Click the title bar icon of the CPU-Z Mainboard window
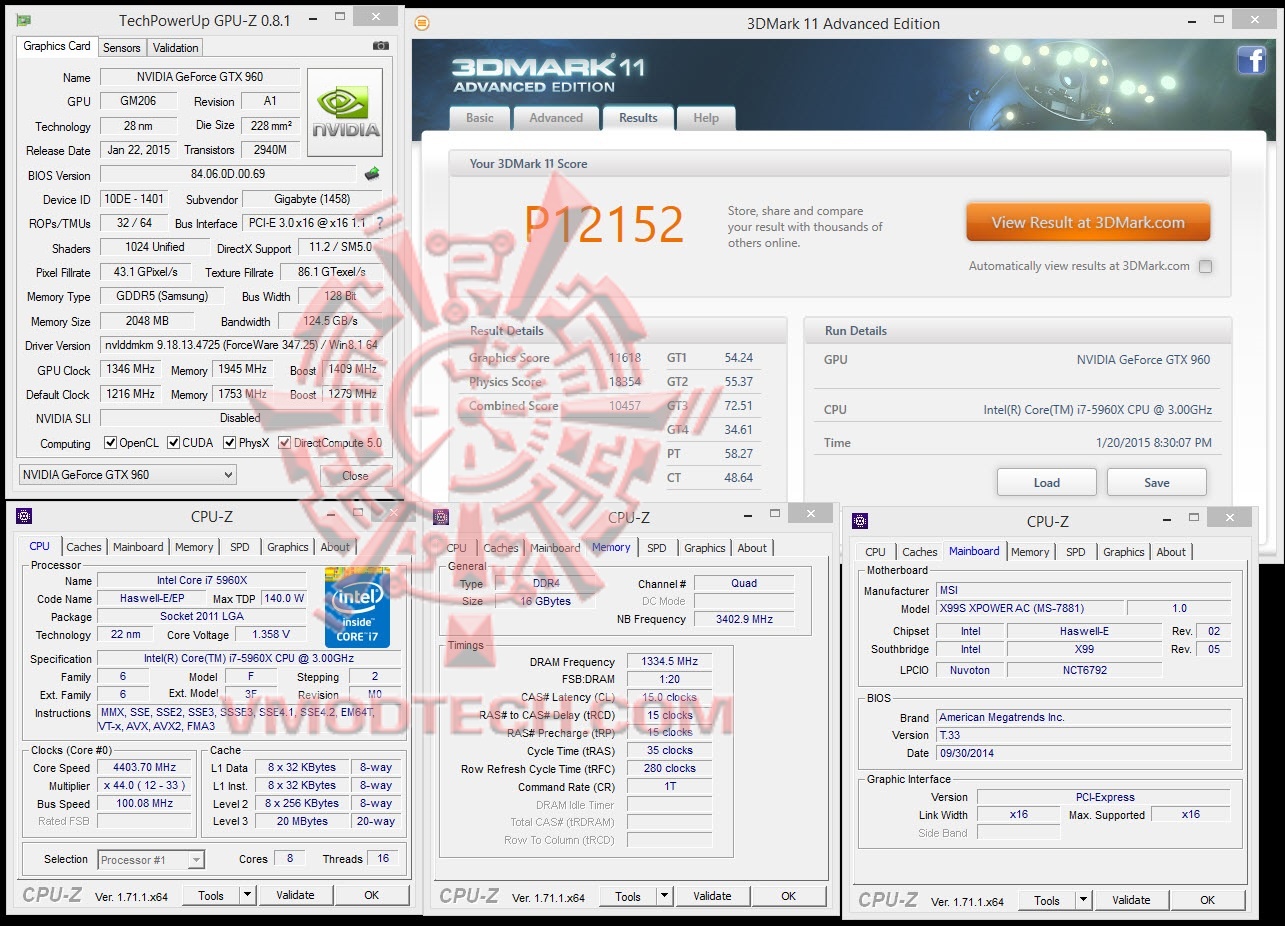Viewport: 1285px width, 926px height. pyautogui.click(x=860, y=521)
